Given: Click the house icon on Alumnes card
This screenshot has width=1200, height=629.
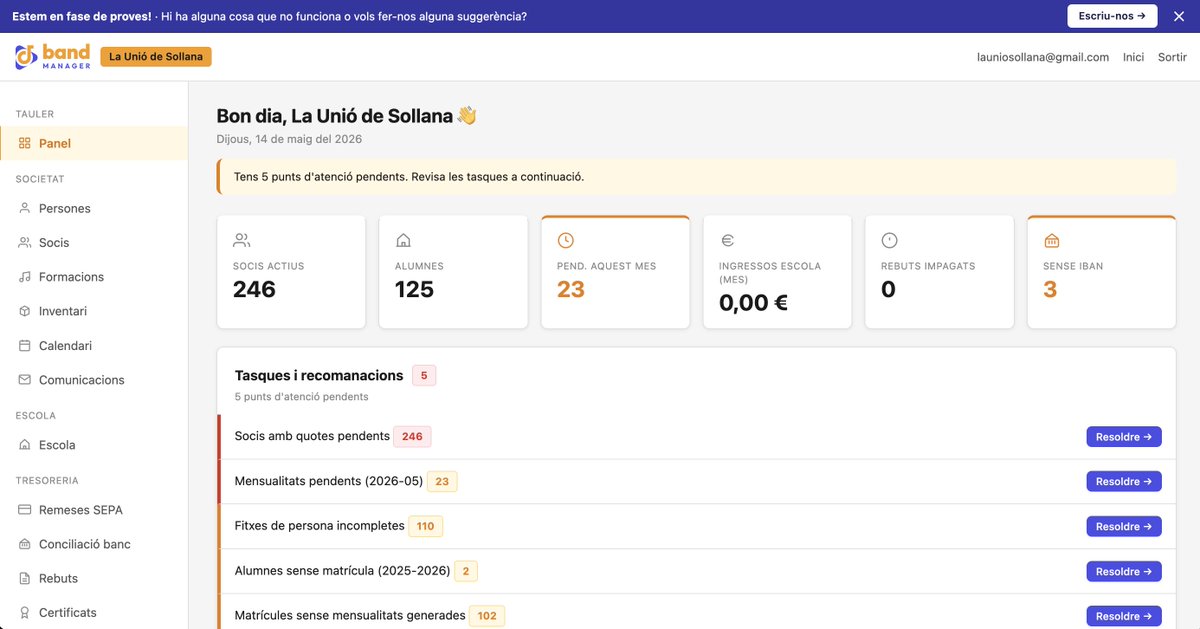Looking at the screenshot, I should pos(403,240).
